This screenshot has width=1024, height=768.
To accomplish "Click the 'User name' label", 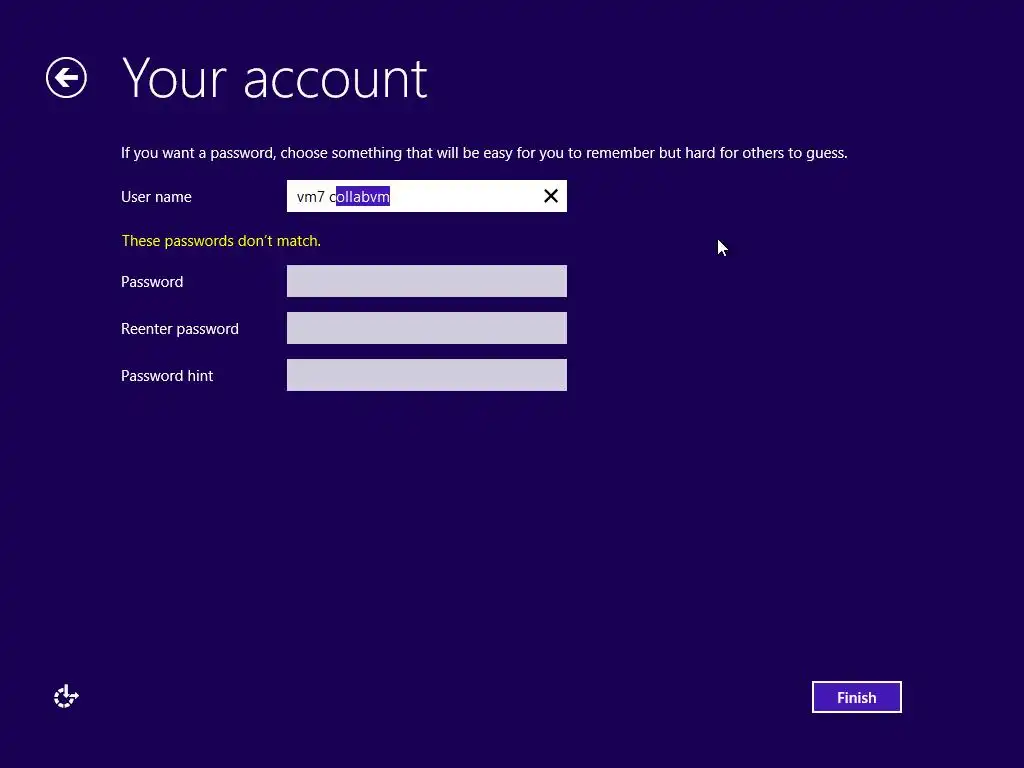I will click(x=156, y=197).
